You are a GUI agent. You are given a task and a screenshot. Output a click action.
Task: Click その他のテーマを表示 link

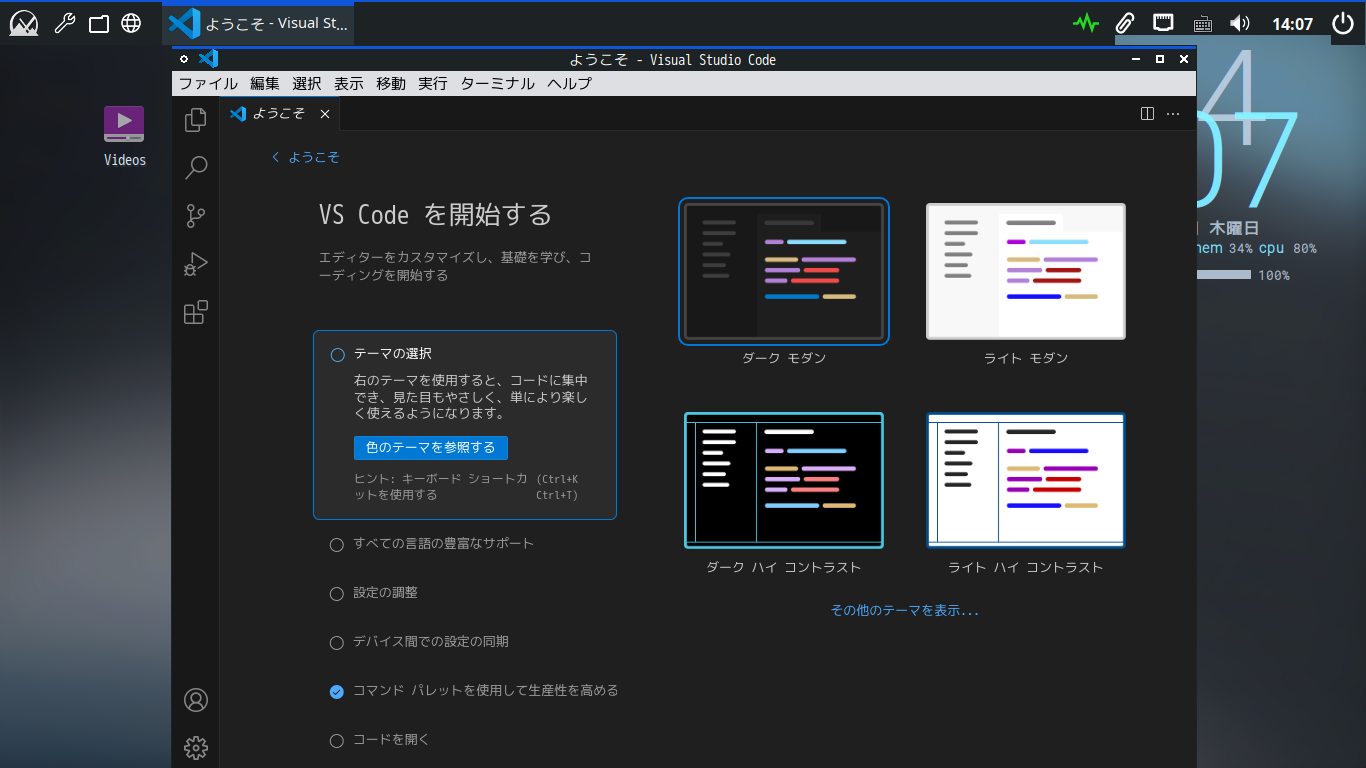coord(905,610)
